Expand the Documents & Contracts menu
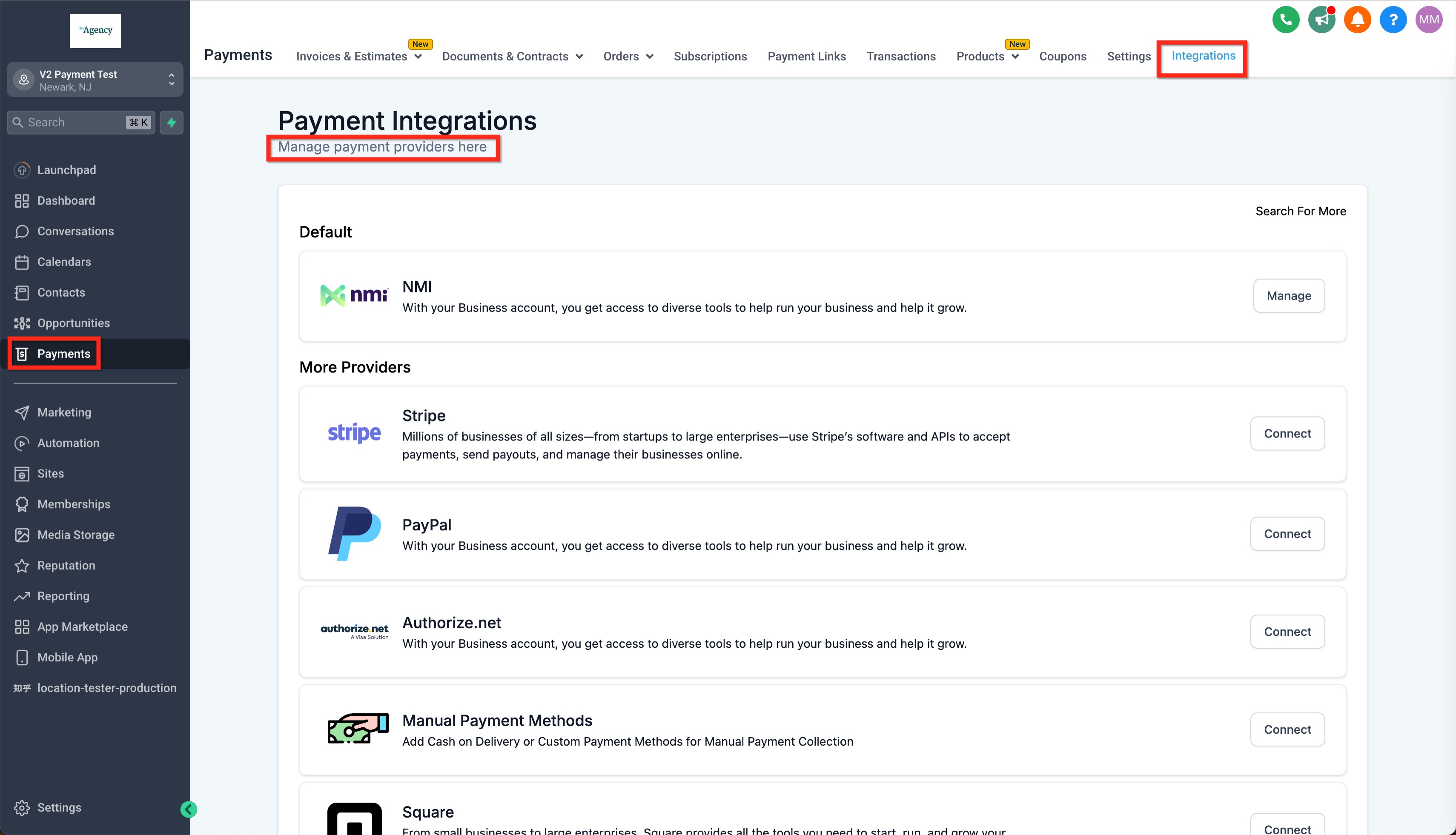Viewport: 1456px width, 835px height. click(512, 56)
